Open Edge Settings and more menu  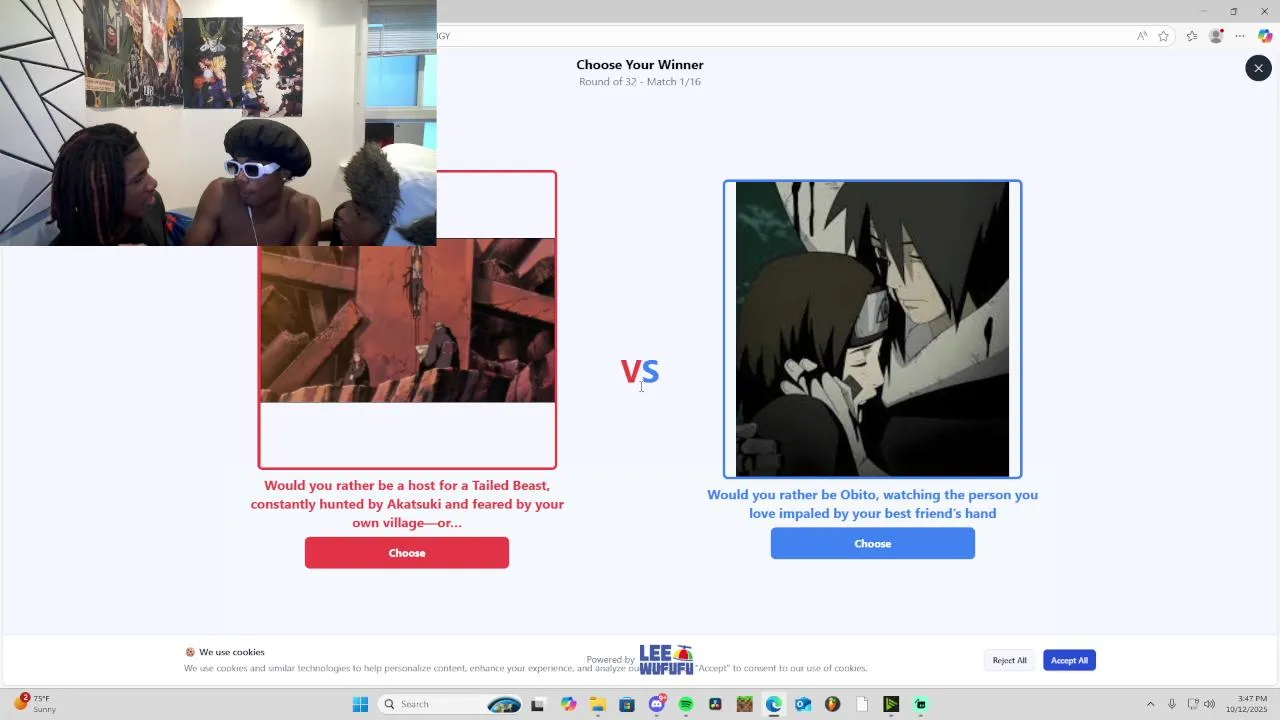pyautogui.click(x=1240, y=36)
